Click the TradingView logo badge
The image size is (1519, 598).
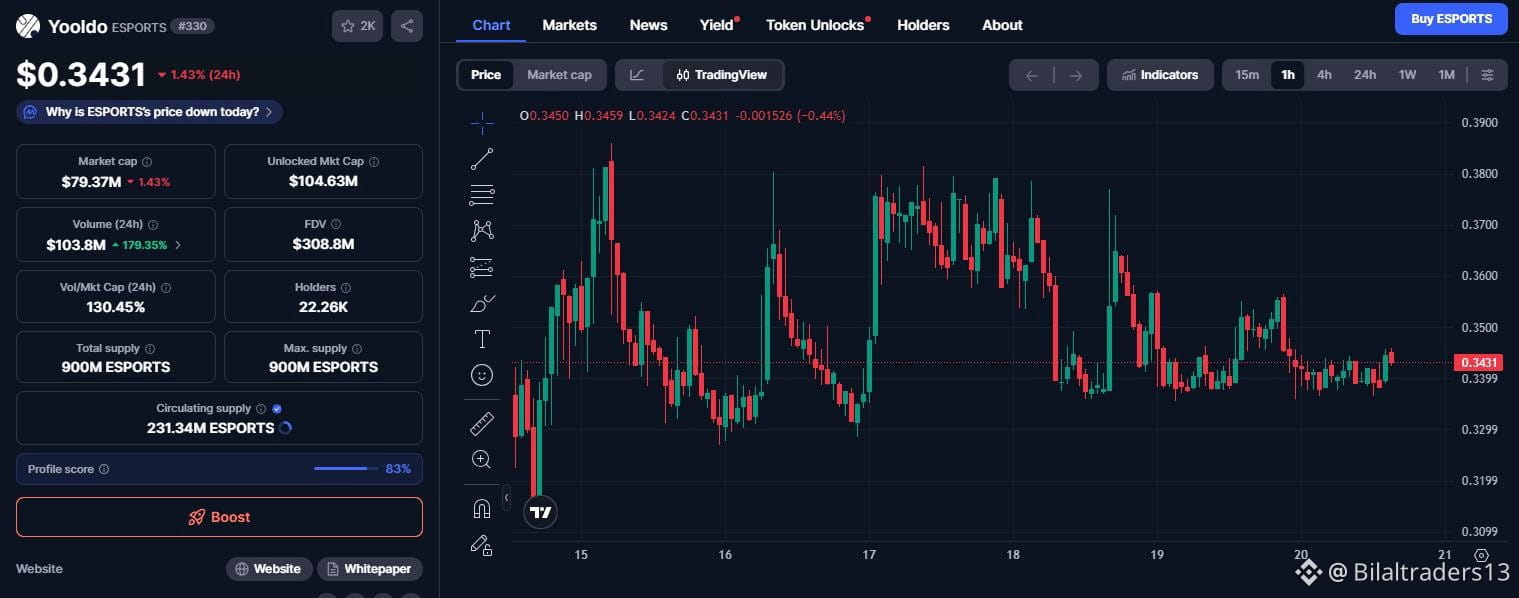(x=540, y=512)
